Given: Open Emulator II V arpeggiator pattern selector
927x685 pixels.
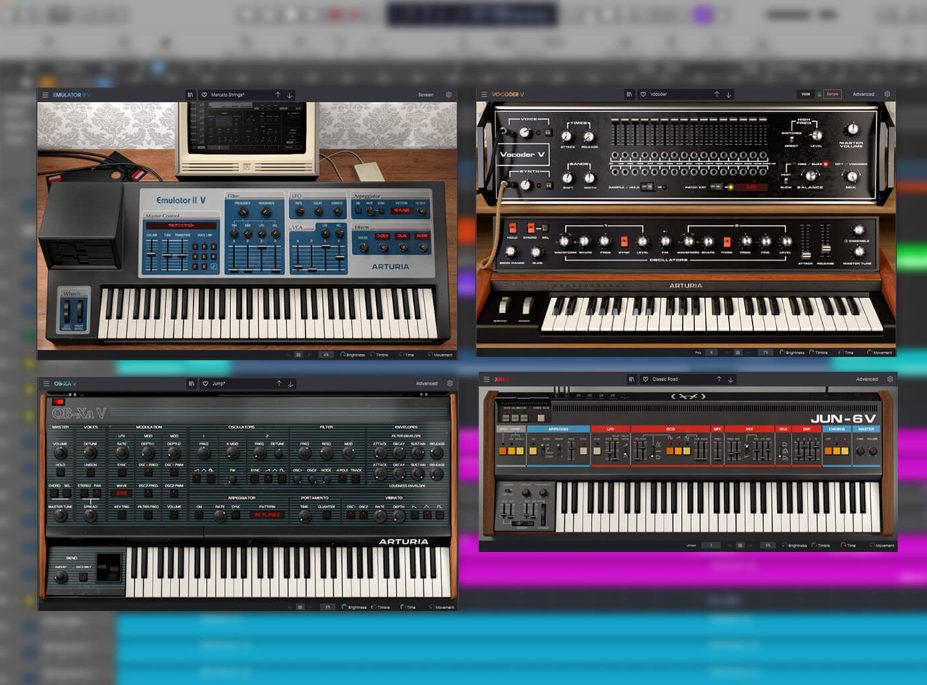Looking at the screenshot, I should point(402,210).
